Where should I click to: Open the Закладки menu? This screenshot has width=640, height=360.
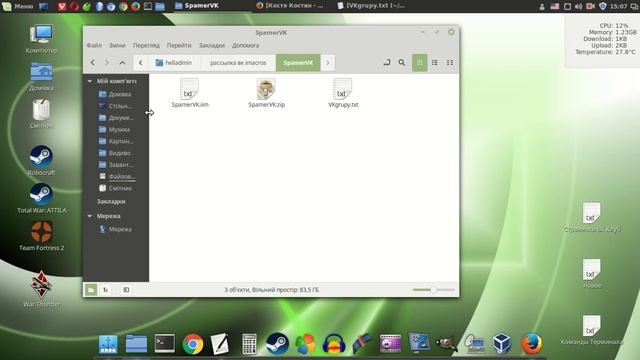click(212, 45)
